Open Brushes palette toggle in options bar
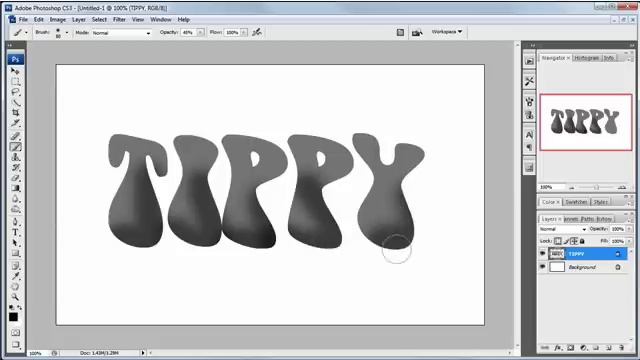 (x=400, y=32)
